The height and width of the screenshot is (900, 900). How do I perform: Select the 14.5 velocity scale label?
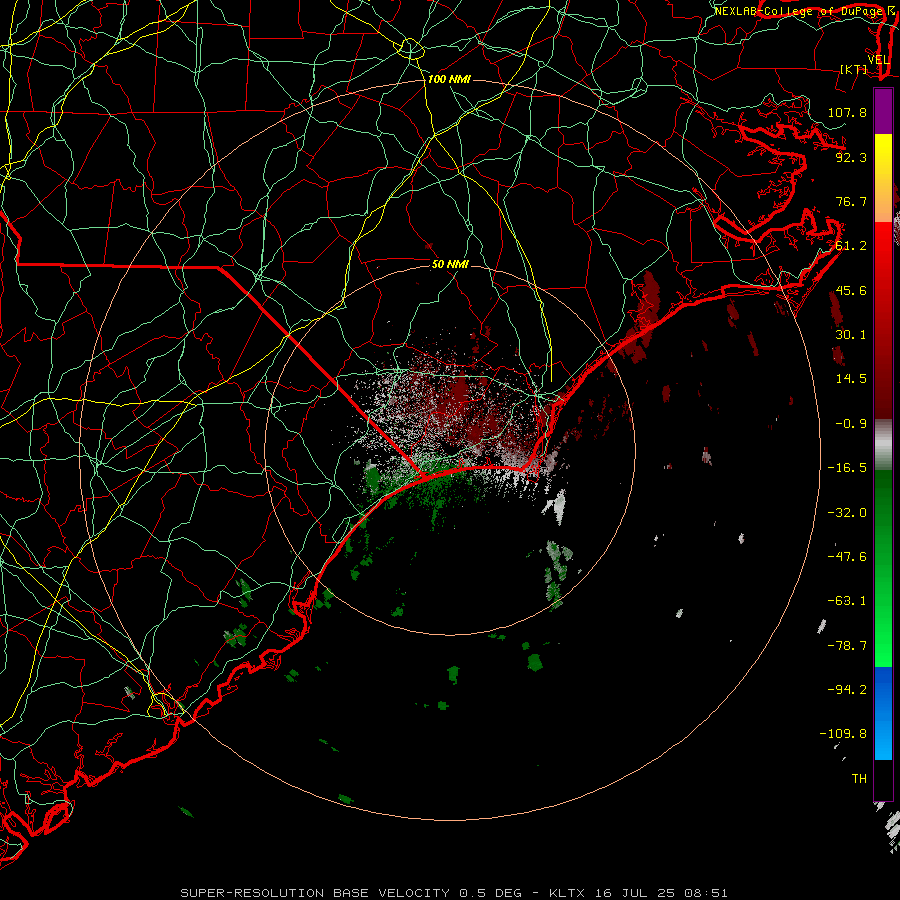851,379
